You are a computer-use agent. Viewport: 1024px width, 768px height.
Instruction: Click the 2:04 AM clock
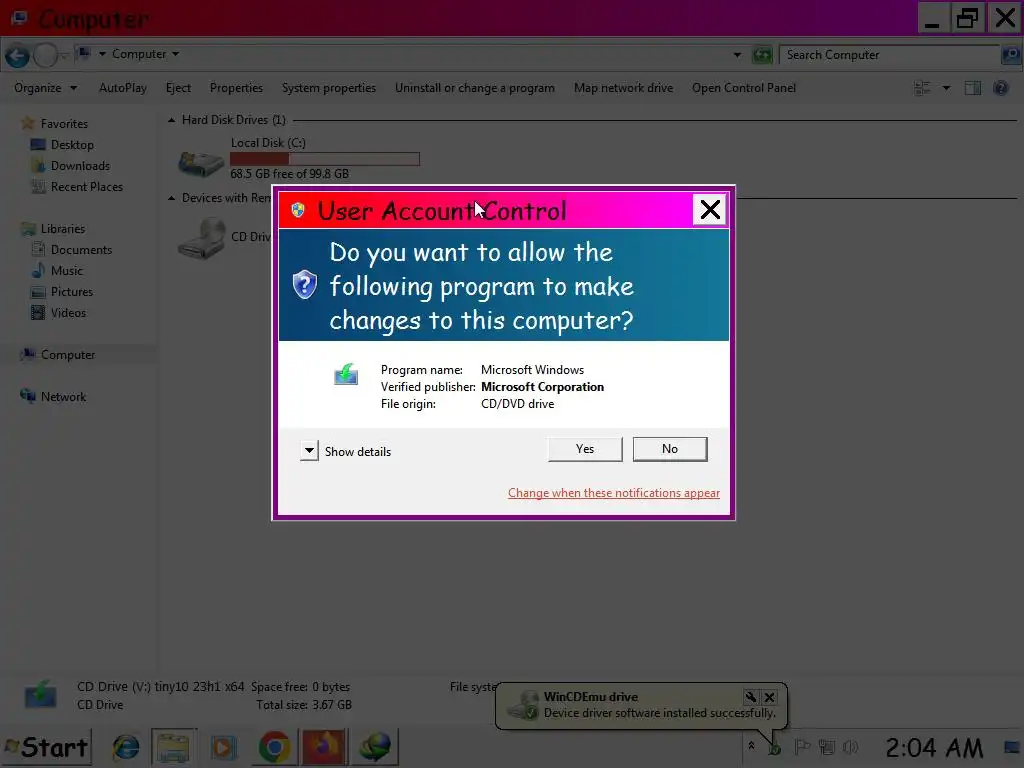click(934, 747)
